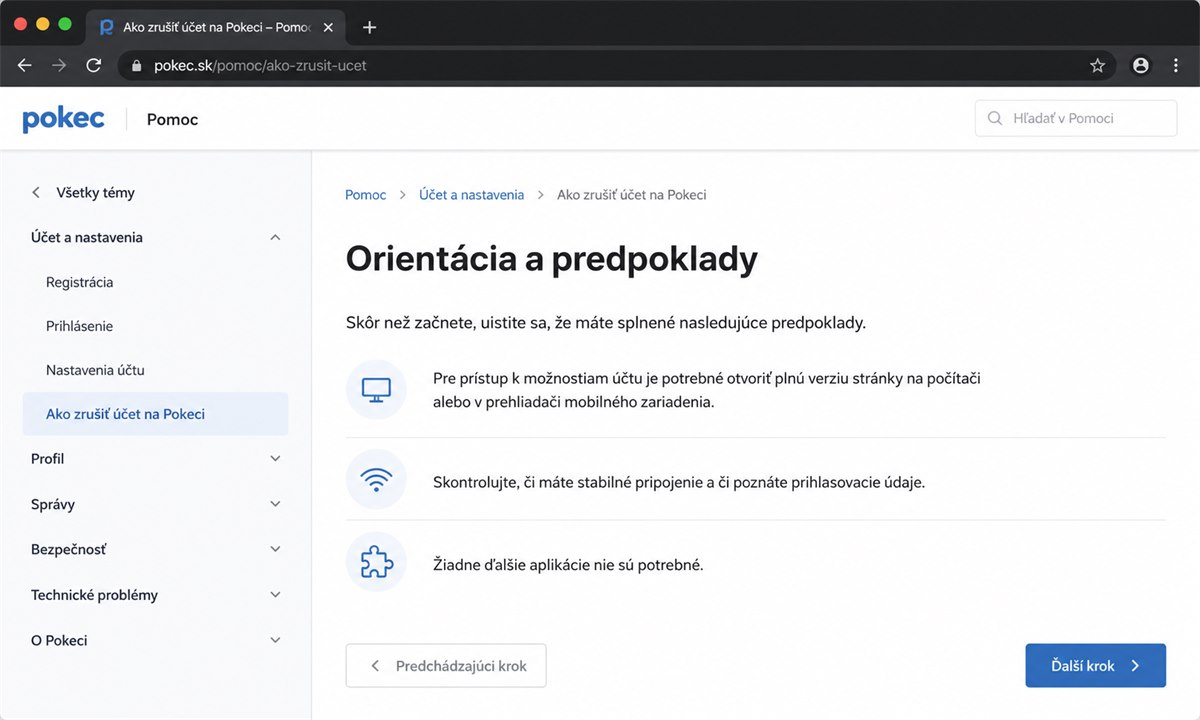Click breadcrumb text Ako zrušiť účet na Pokeci

click(631, 195)
